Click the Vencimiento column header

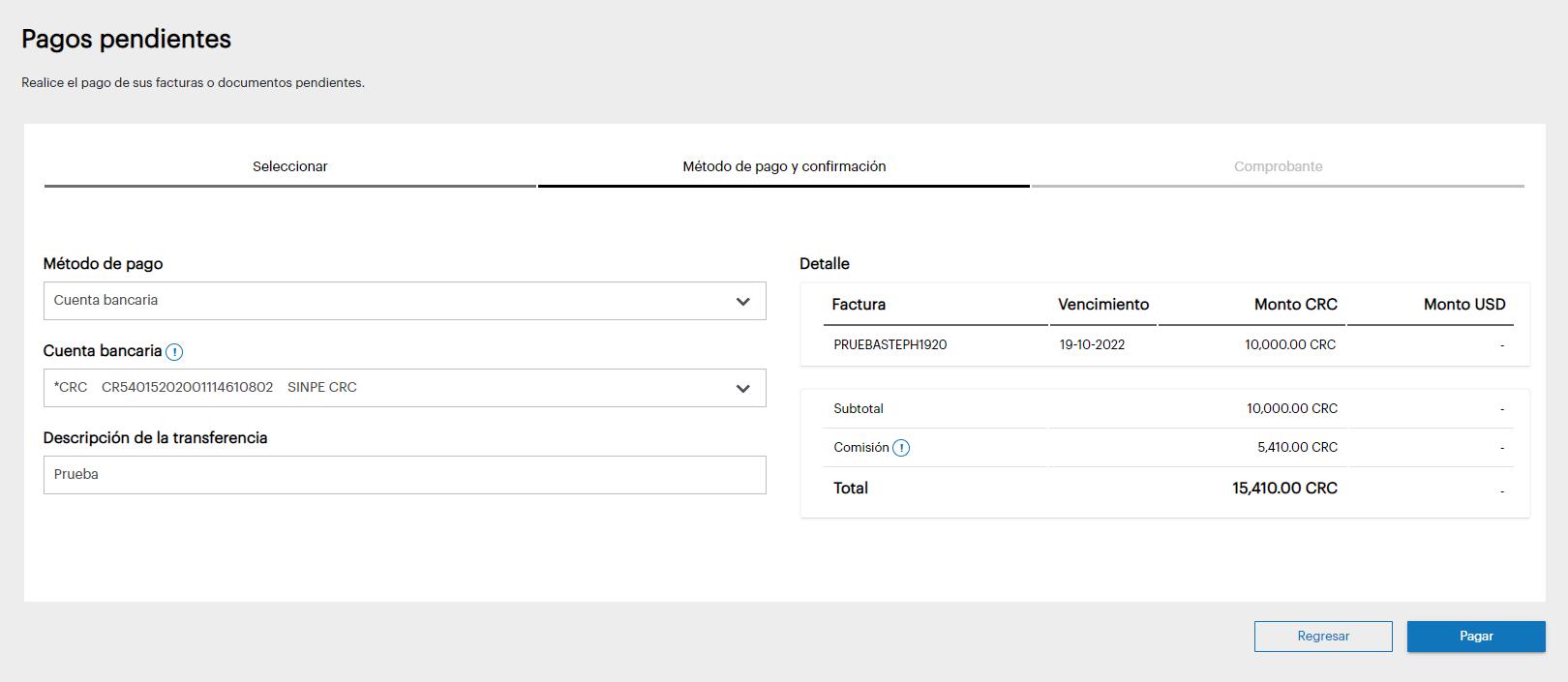[x=1103, y=305]
